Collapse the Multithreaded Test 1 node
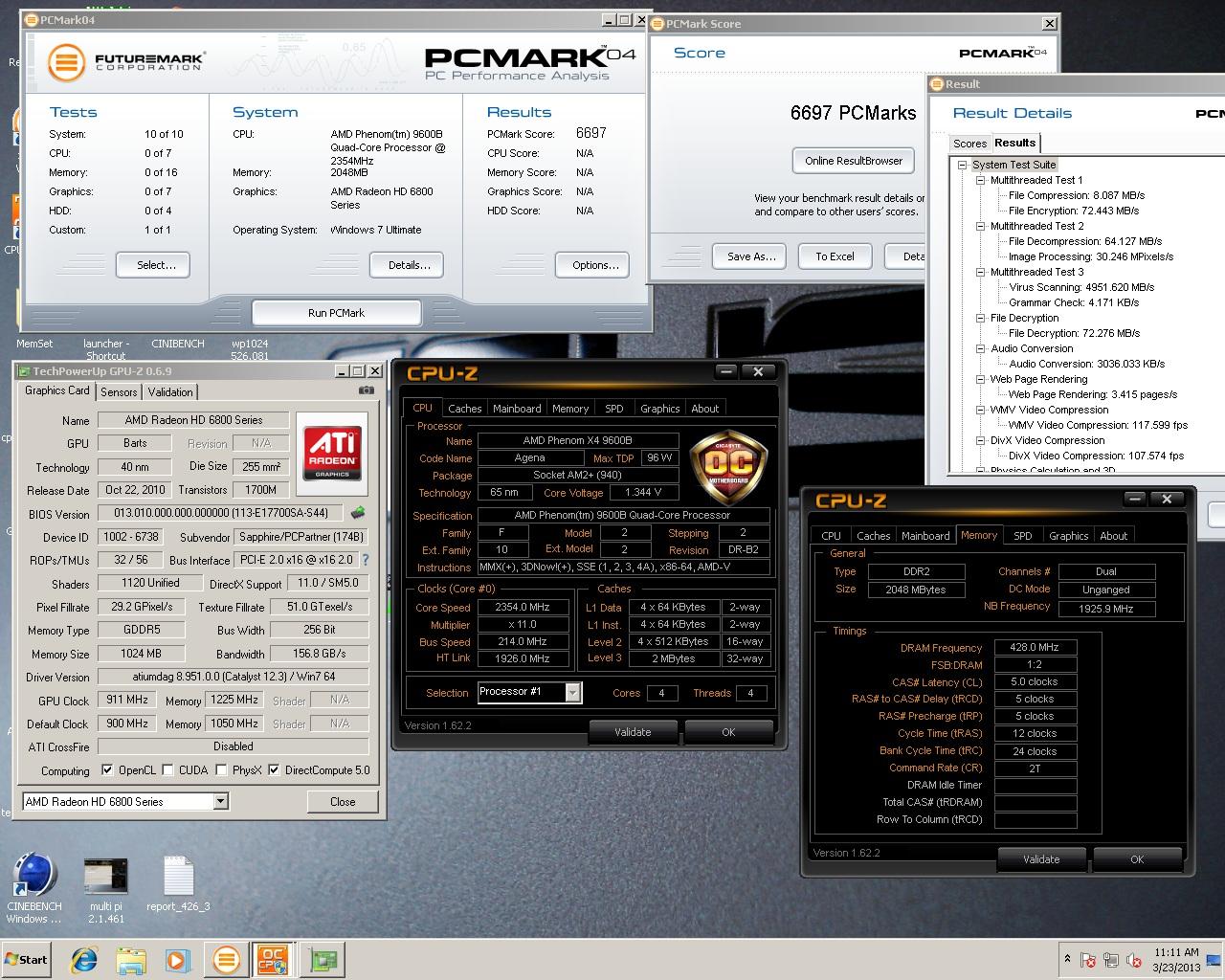The height and width of the screenshot is (980, 1225). click(981, 180)
